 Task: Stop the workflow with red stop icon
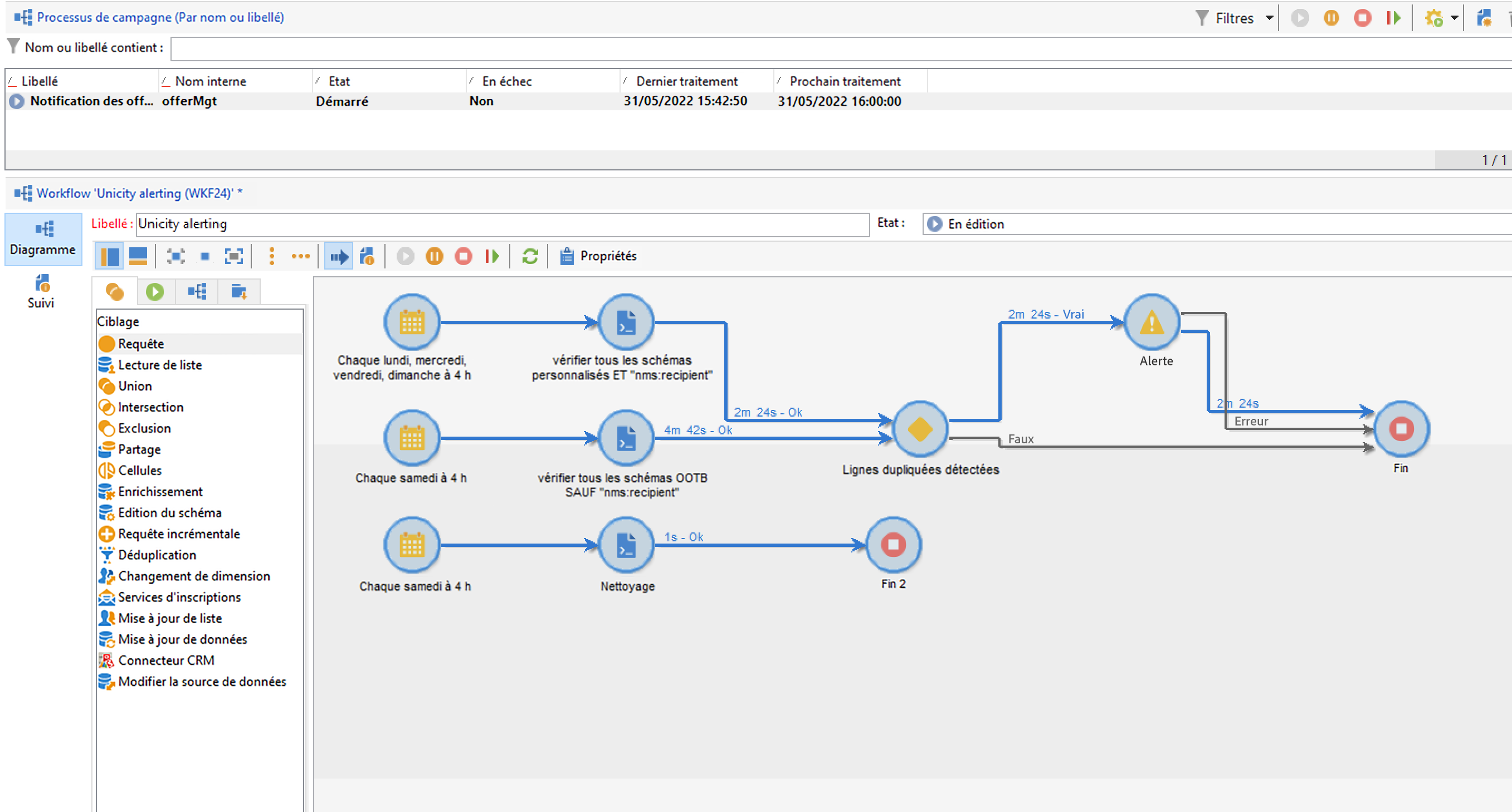click(x=463, y=256)
